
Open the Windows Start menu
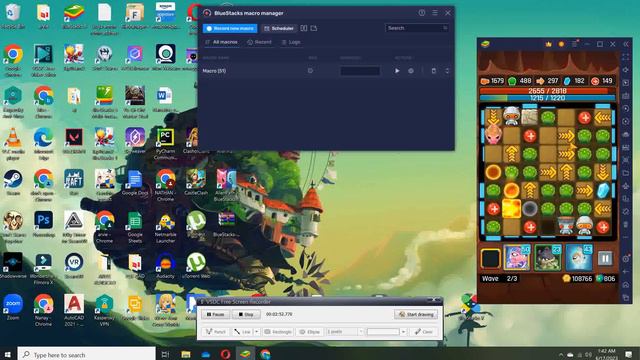click(x=8, y=354)
